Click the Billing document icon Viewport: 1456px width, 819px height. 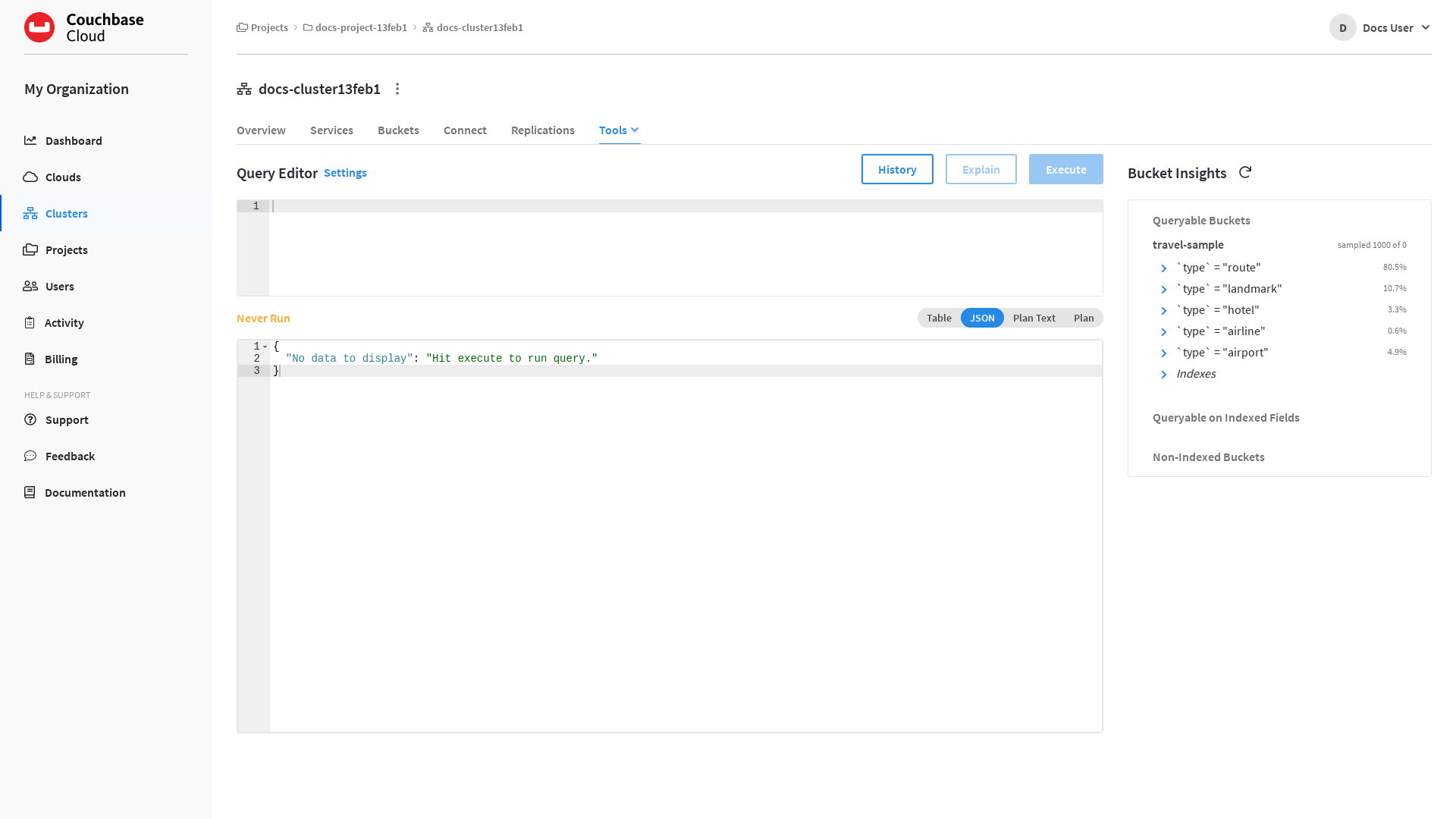coord(30,359)
